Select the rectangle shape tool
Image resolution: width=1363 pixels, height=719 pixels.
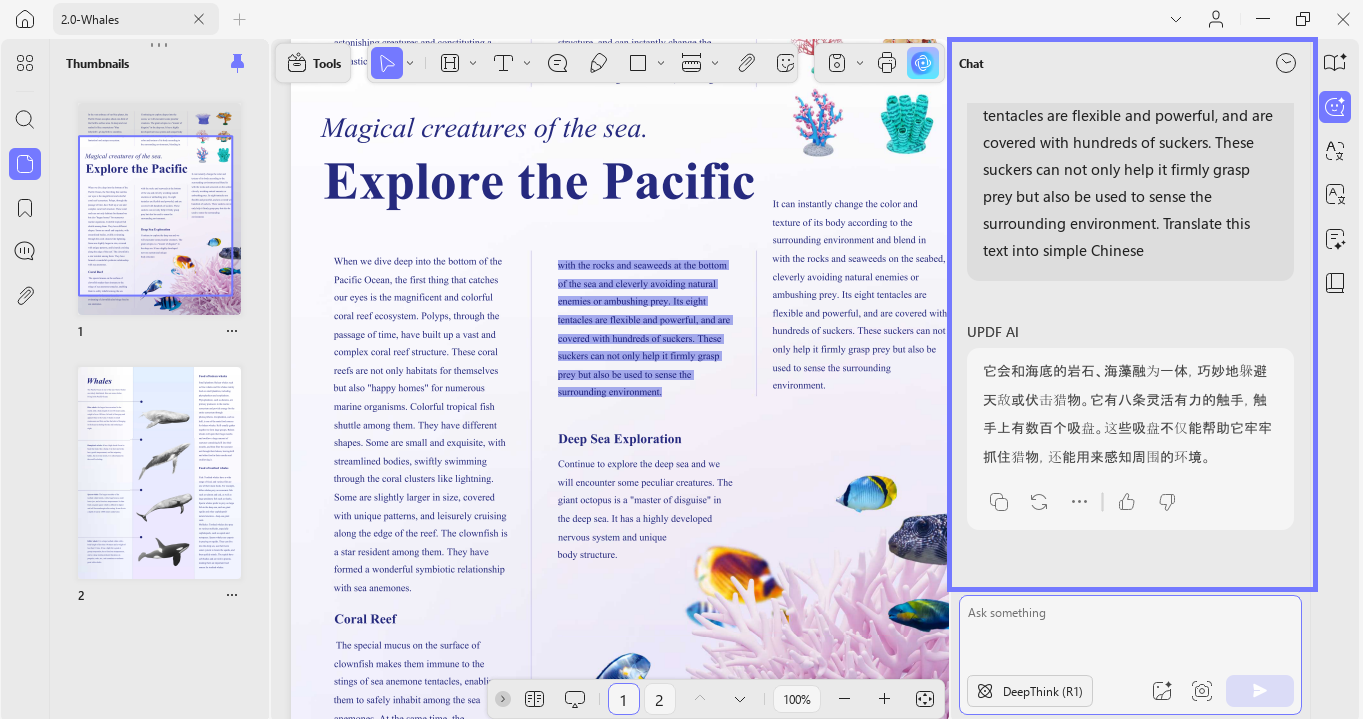637,63
